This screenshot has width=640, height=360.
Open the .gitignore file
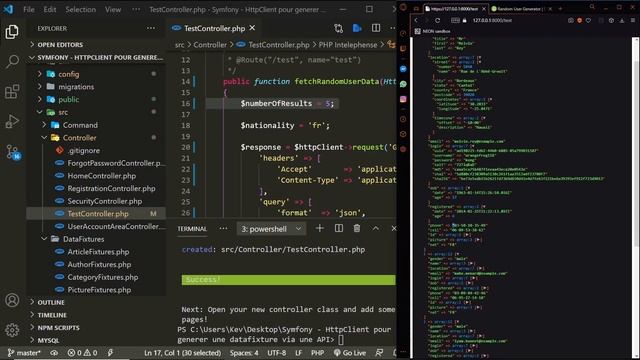point(83,150)
